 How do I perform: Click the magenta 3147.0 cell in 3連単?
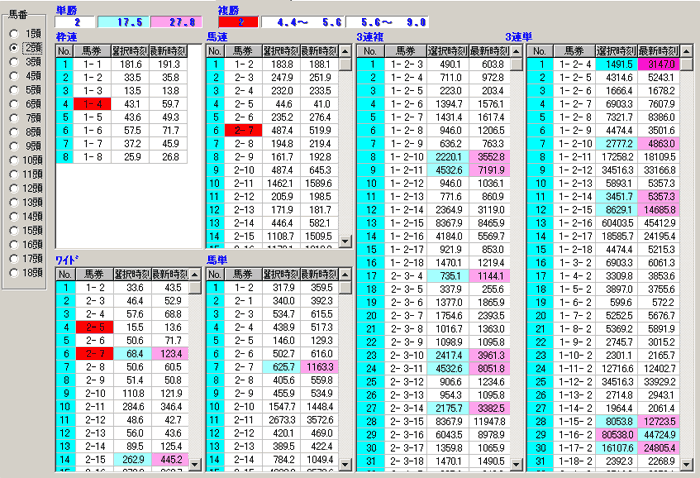pyautogui.click(x=659, y=64)
